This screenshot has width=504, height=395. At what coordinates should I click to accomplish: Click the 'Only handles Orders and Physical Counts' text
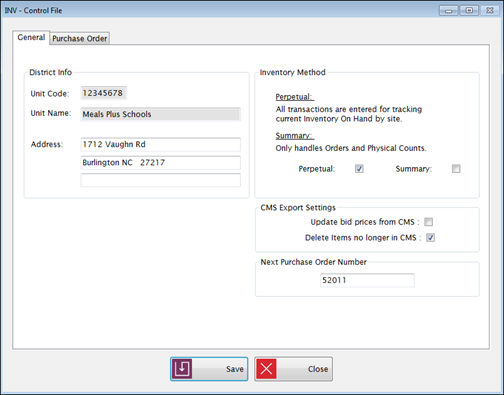pos(351,148)
